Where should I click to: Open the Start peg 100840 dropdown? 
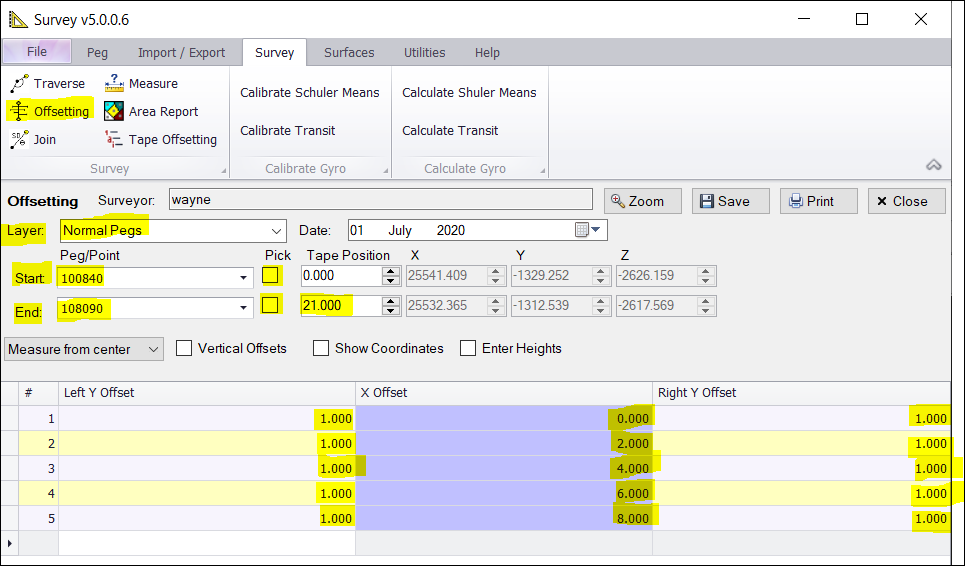pyautogui.click(x=244, y=277)
